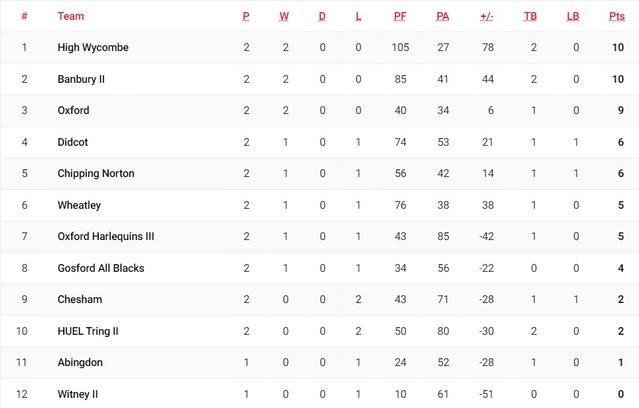The image size is (639, 408).
Task: Click the Team column header
Action: click(71, 17)
